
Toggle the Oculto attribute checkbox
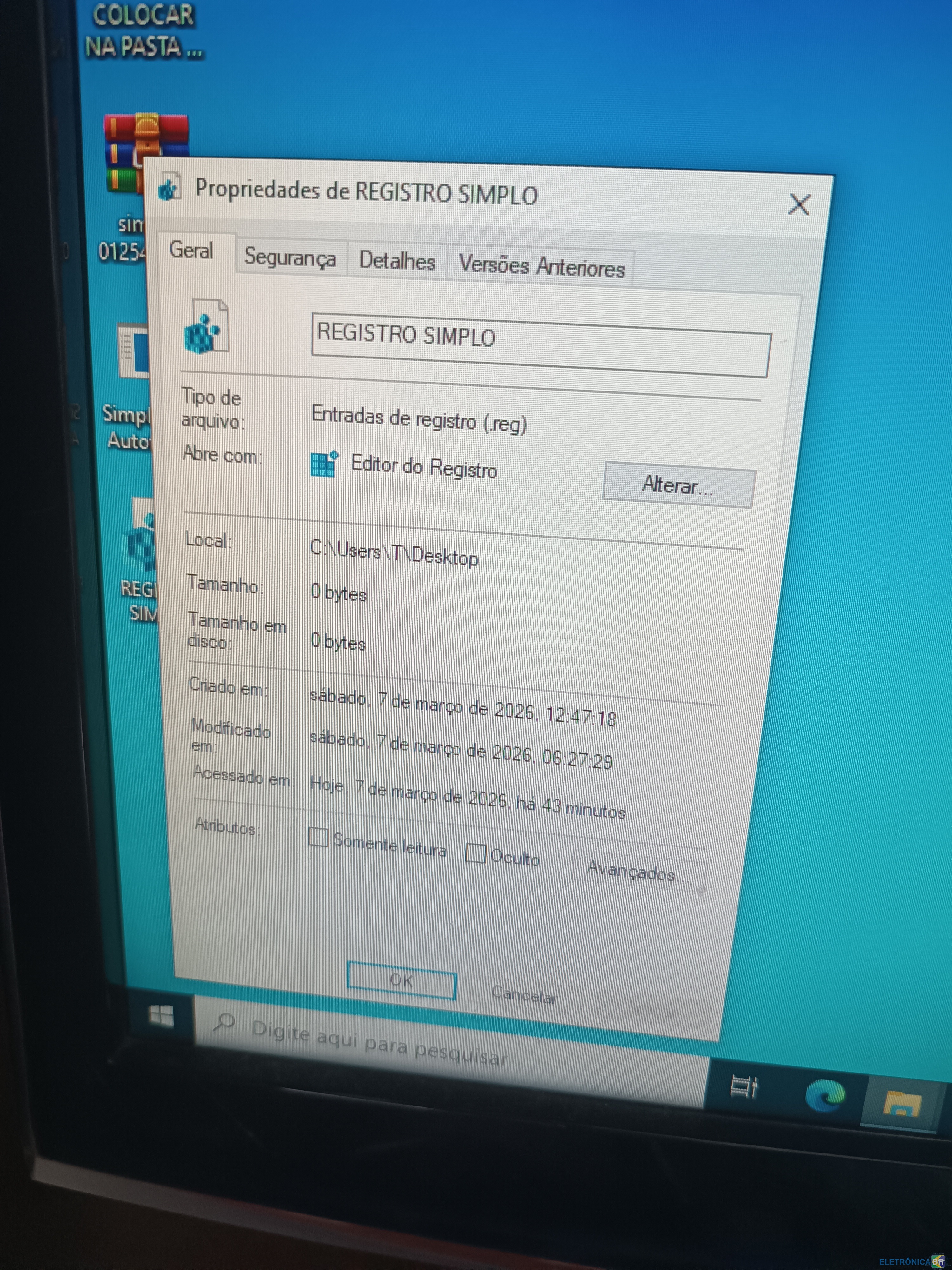tap(475, 852)
